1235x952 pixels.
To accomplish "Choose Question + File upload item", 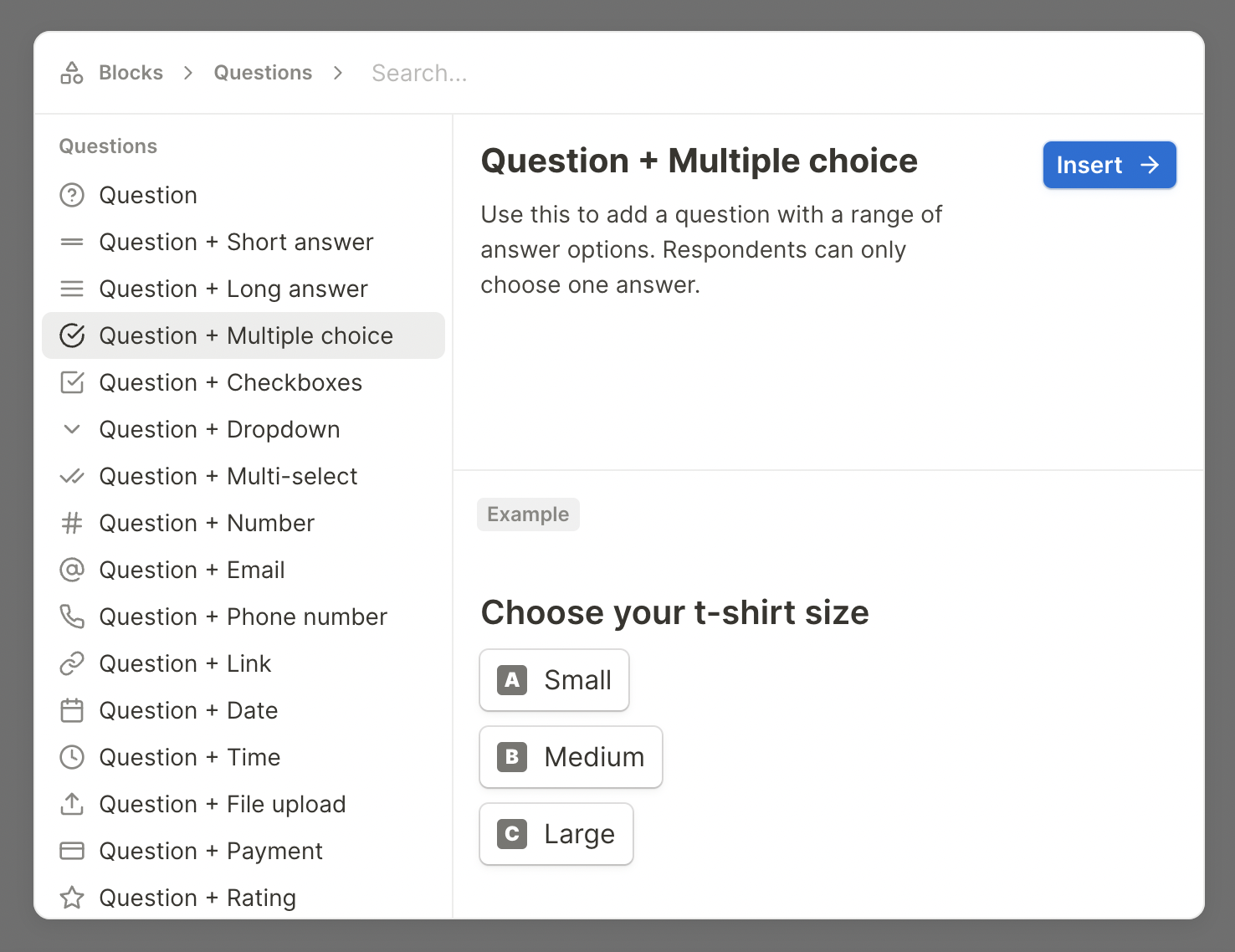I will click(x=222, y=804).
